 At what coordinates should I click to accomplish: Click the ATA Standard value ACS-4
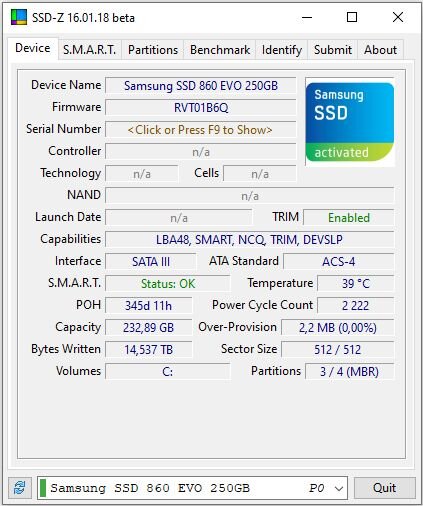coord(339,262)
